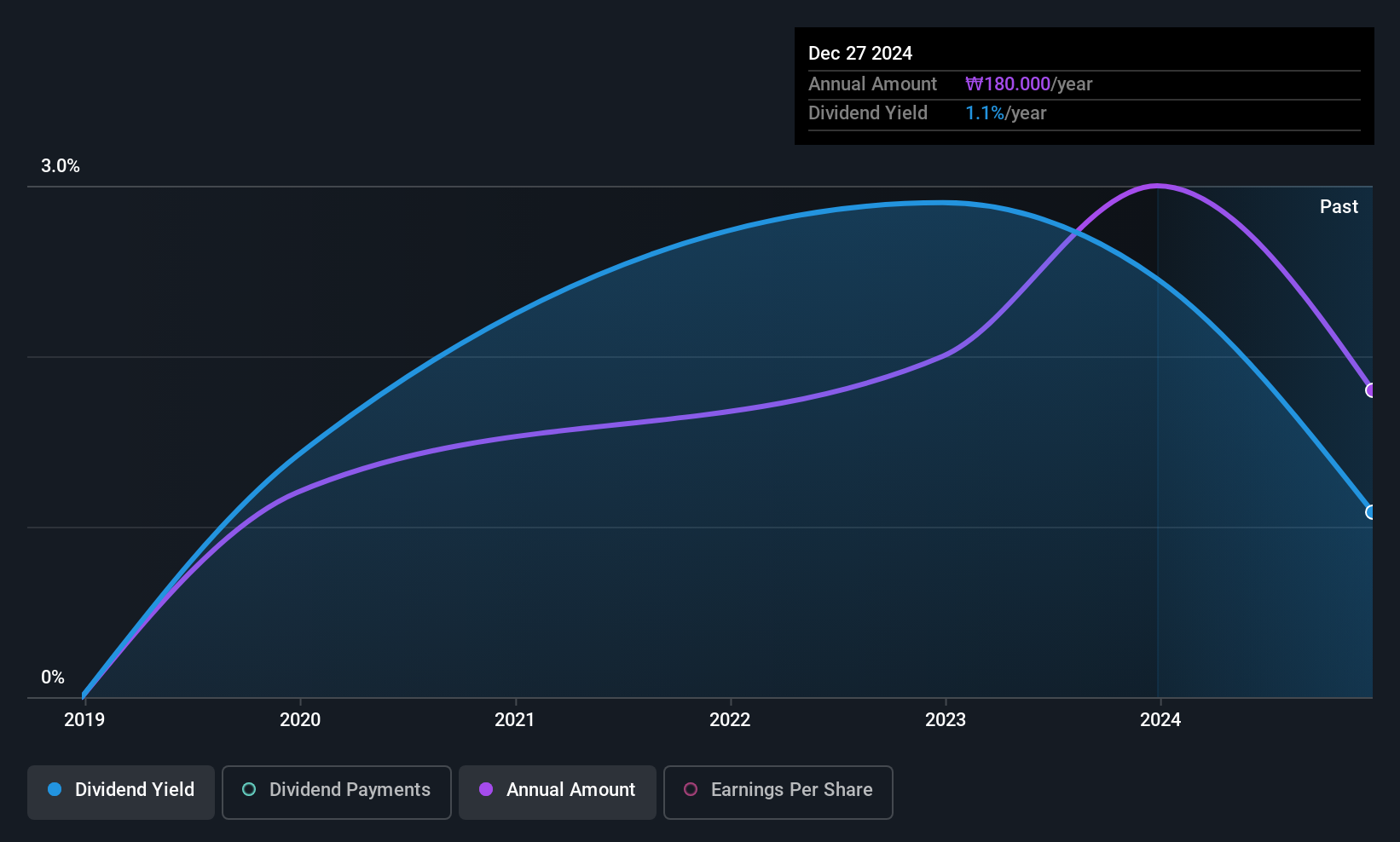Screen dimensions: 1400x842
Task: Click the Dec 27 2024 tooltip date
Action: click(x=860, y=54)
